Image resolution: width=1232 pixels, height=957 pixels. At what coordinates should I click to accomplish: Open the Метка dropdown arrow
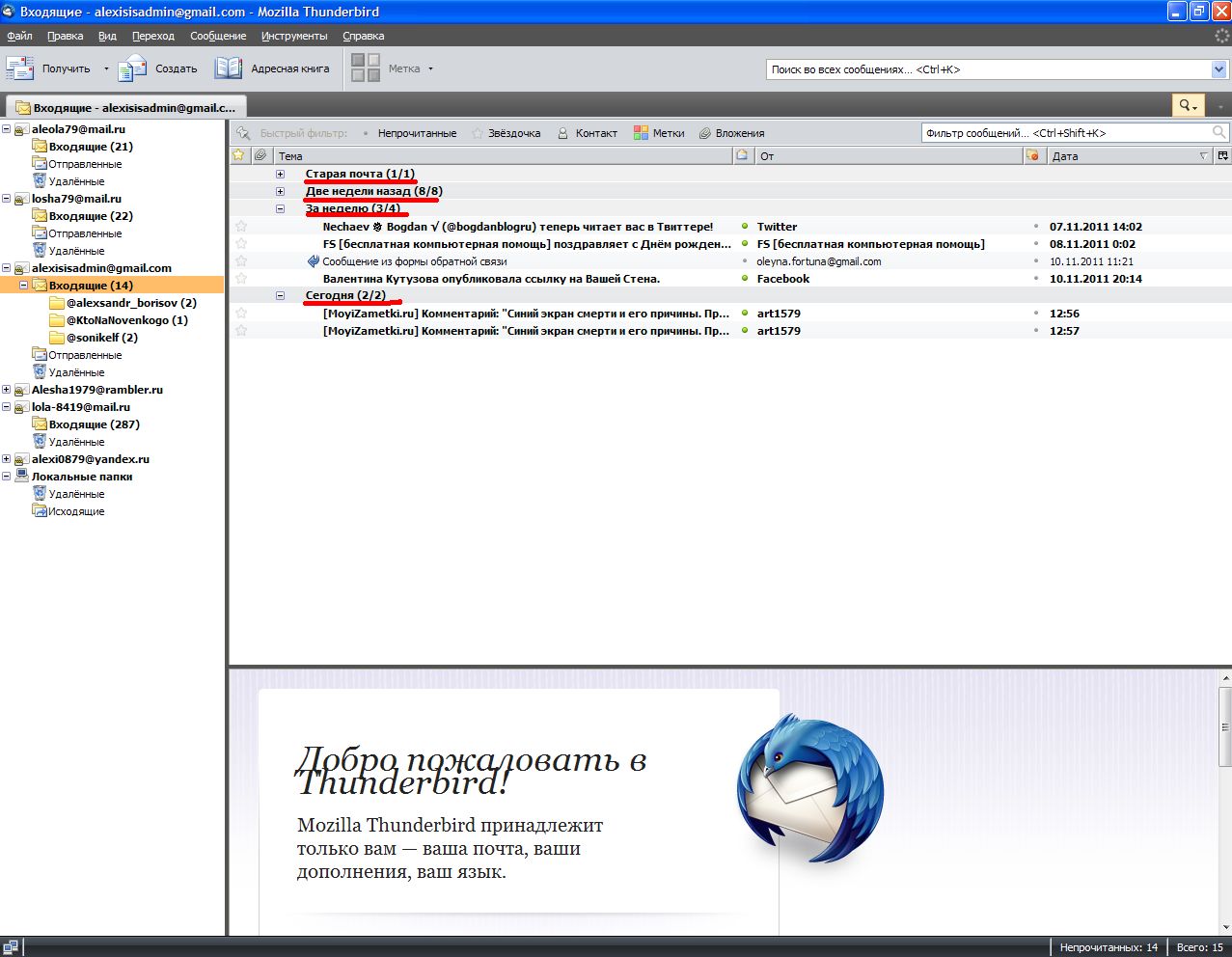430,68
